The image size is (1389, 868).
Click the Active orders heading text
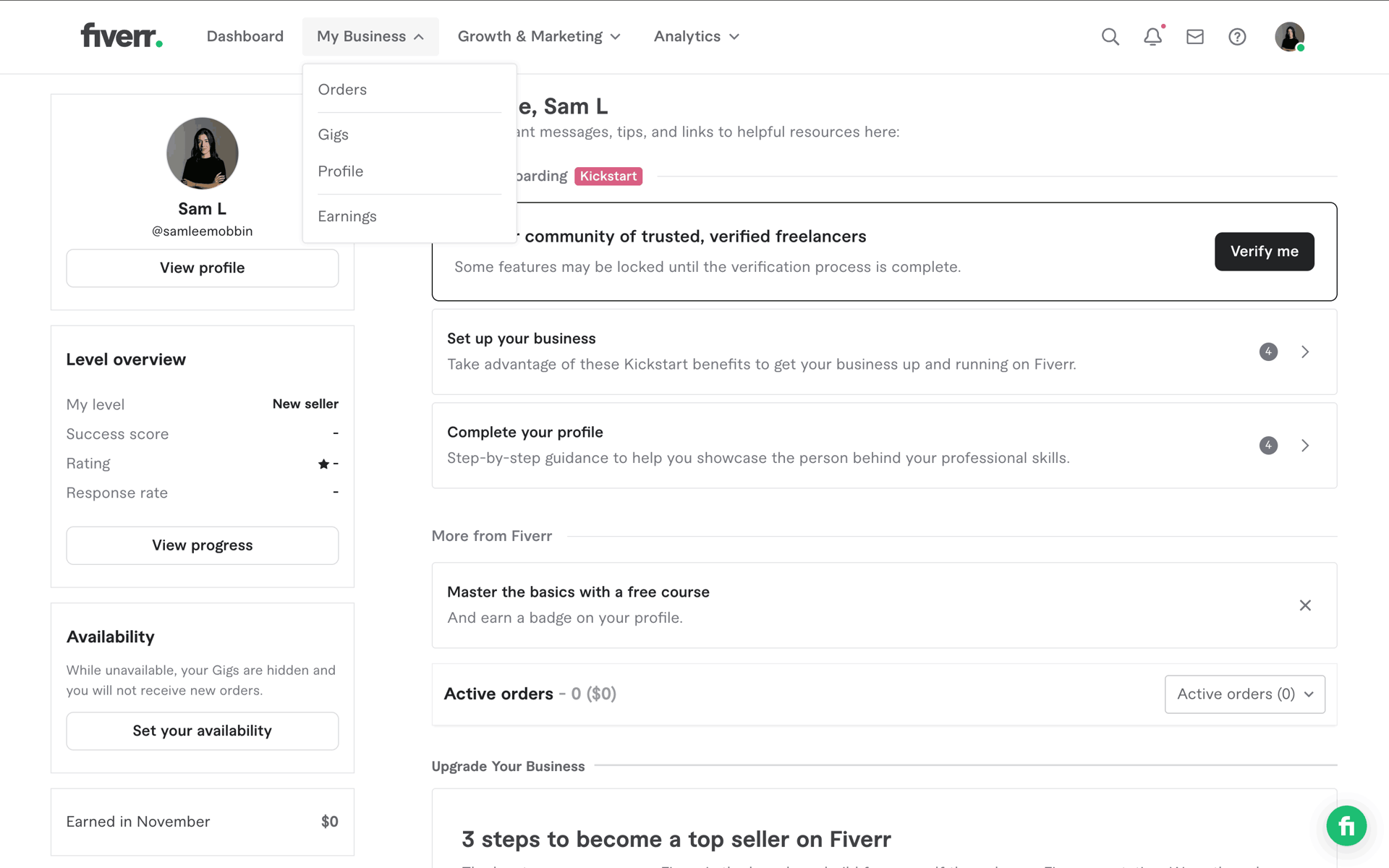(x=498, y=694)
